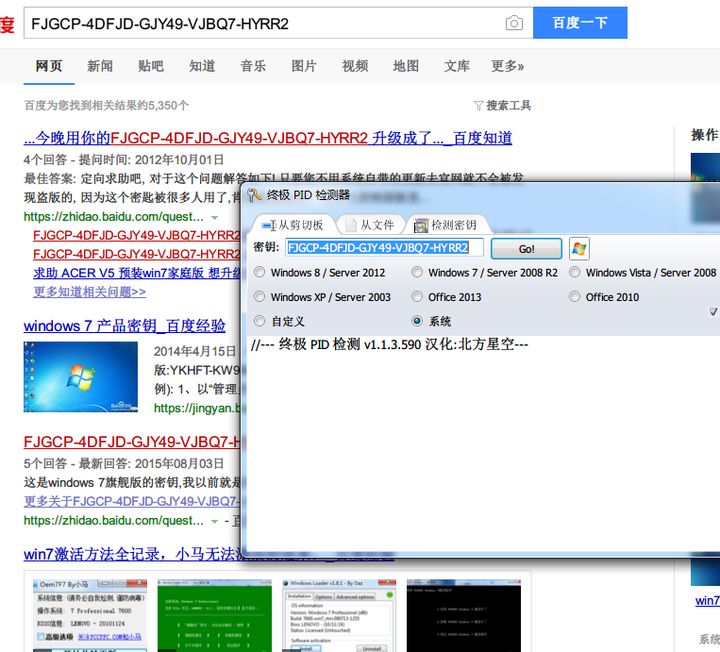Open Windows 7 desktop thumbnail image
The width and height of the screenshot is (720, 652).
pos(81,377)
